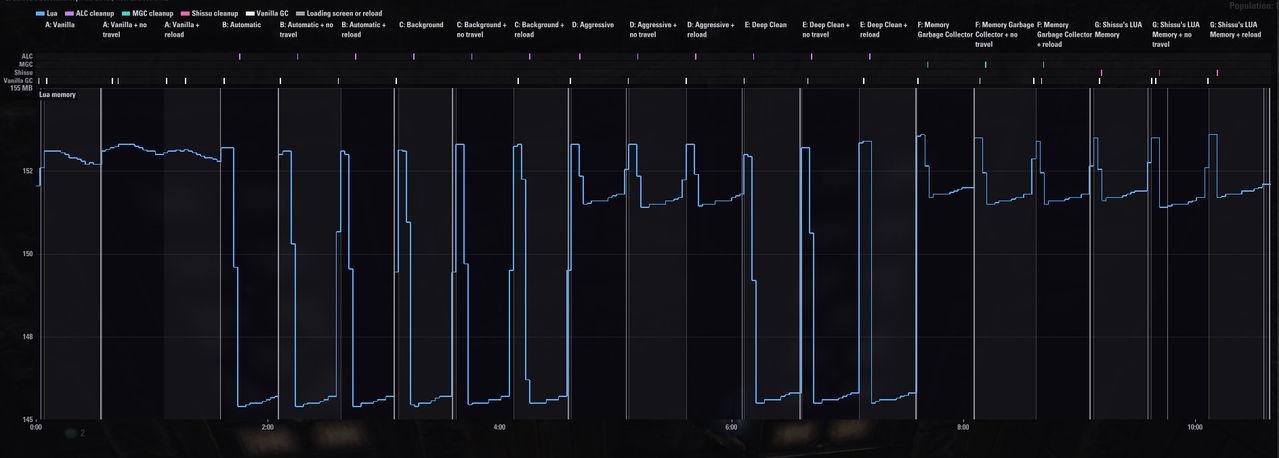Click the 'B: Automatic + reload' heading
The height and width of the screenshot is (458, 1279).
[x=363, y=29]
